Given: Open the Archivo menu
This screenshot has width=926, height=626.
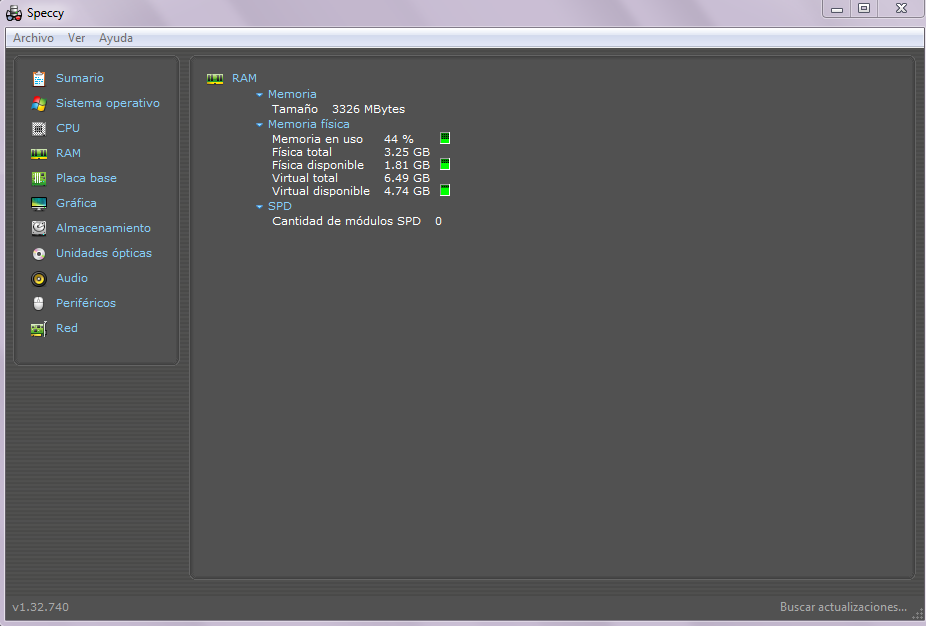Looking at the screenshot, I should pos(33,38).
